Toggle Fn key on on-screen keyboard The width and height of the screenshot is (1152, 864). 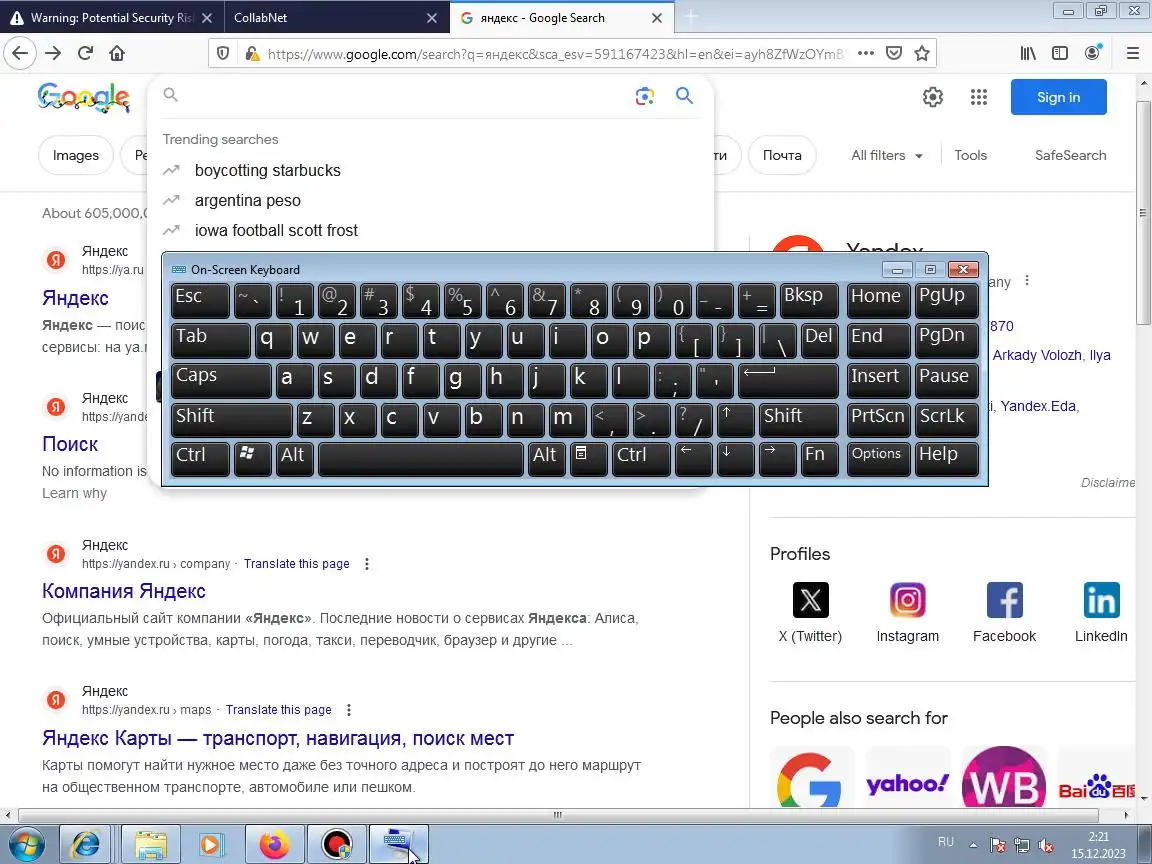818,459
